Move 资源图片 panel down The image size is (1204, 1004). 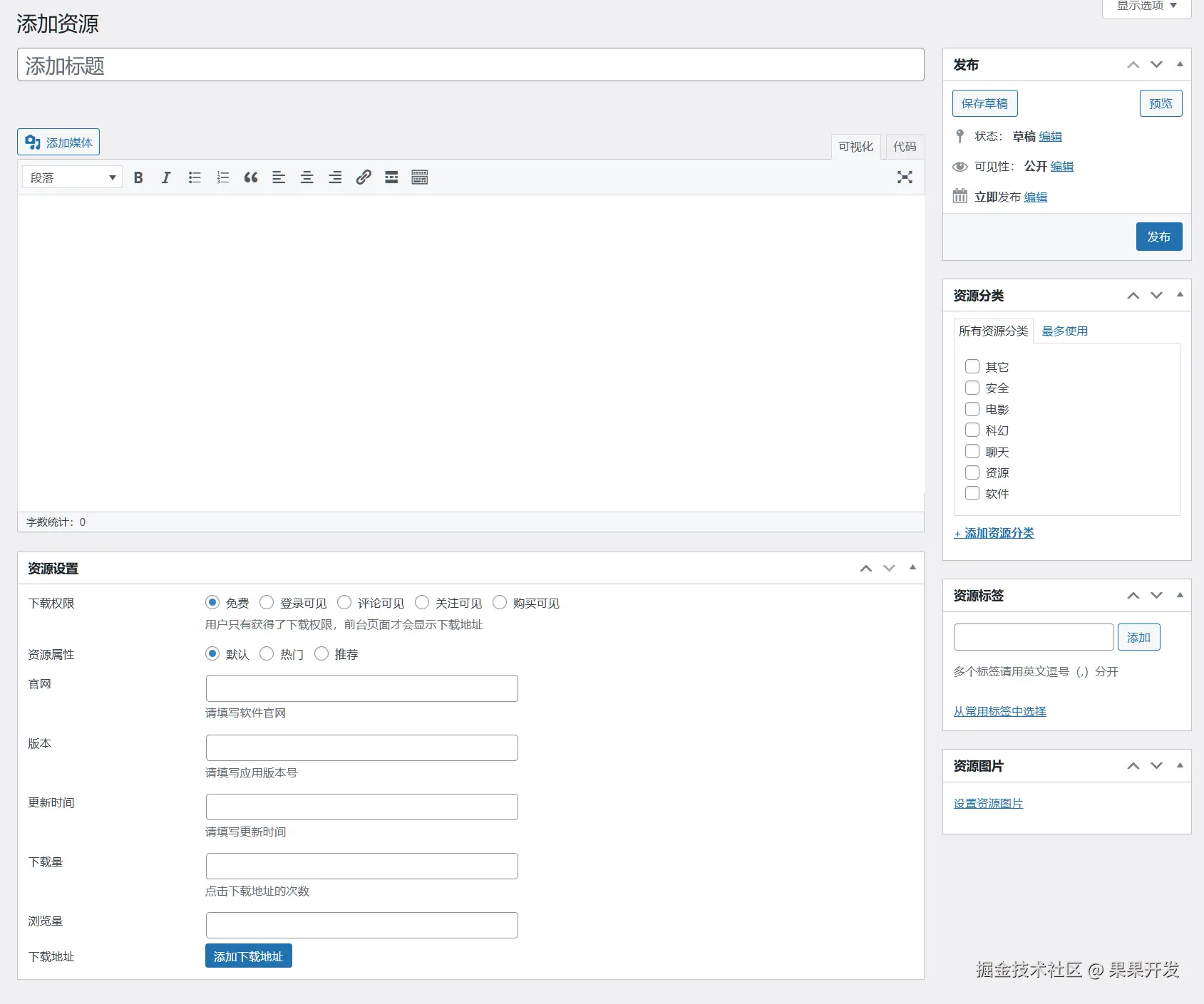[1157, 766]
